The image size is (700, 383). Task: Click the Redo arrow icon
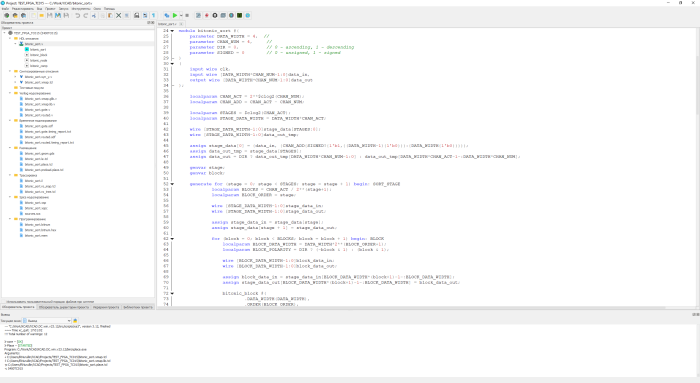pos(86,15)
